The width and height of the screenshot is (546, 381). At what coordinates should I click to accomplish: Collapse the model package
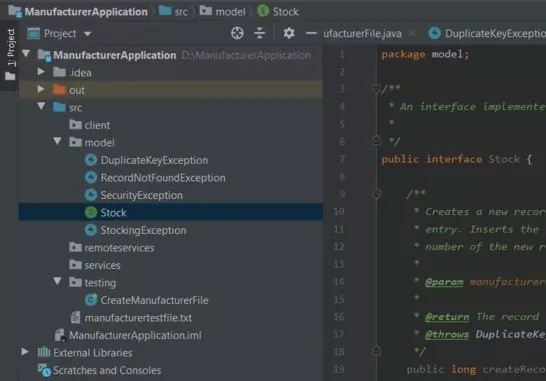coord(57,141)
